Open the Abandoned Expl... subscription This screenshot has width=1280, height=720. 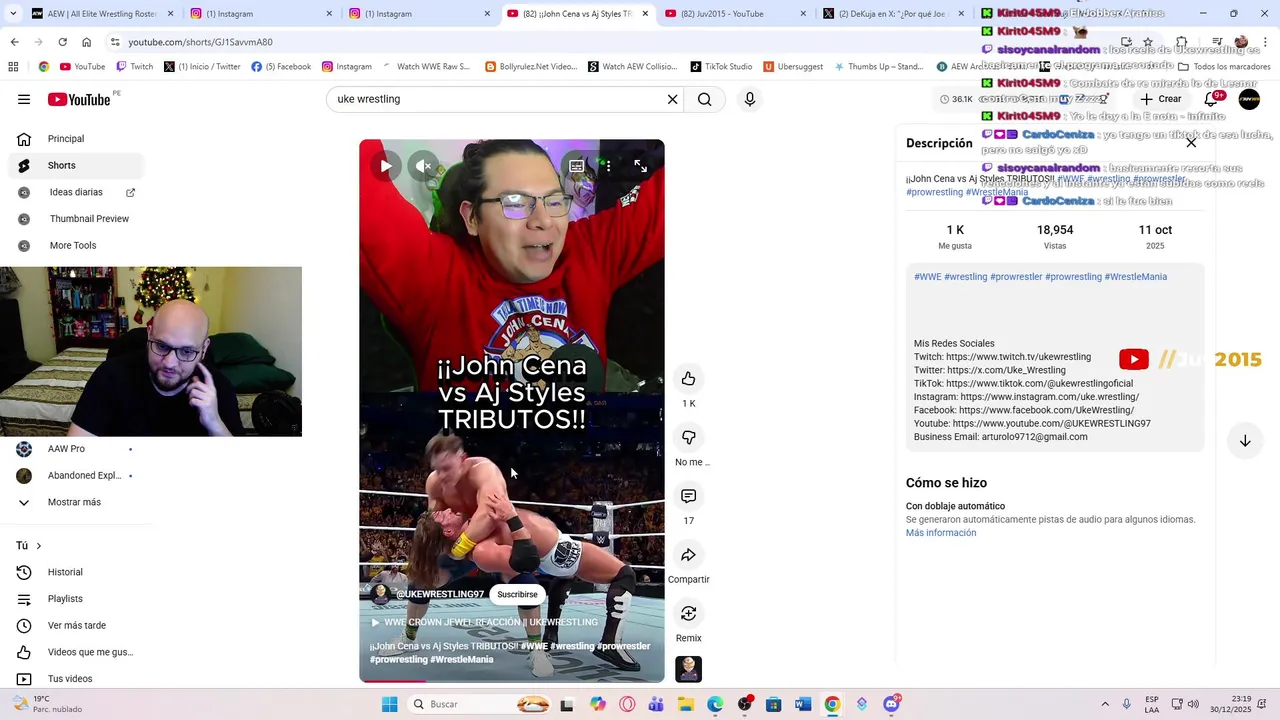point(76,476)
